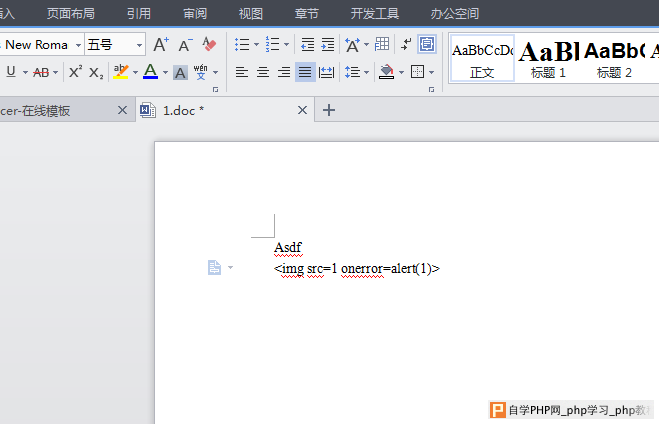Image resolution: width=659 pixels, height=424 pixels.
Task: Expand bullet list style dropdown arrow
Action: click(256, 45)
